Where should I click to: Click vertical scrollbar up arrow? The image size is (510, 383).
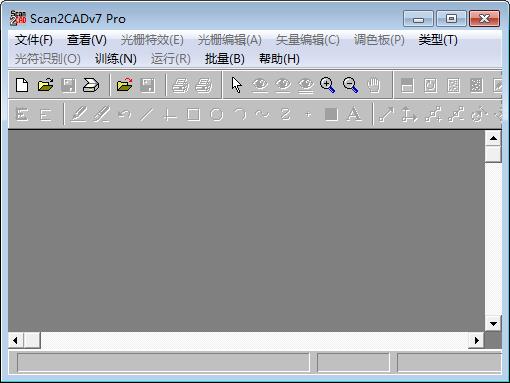coord(493,138)
